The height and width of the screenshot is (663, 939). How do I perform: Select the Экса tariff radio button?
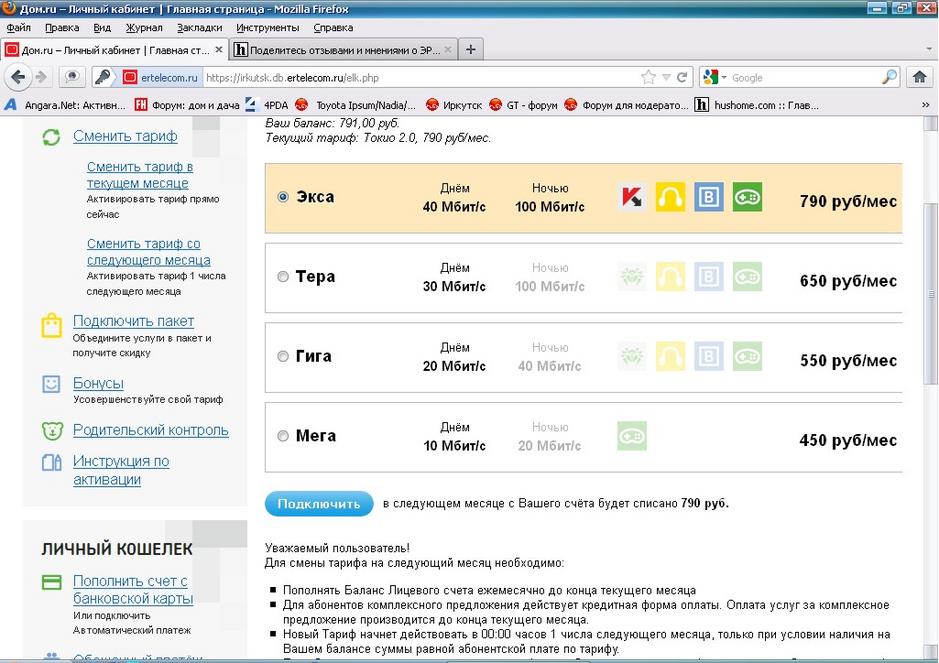coord(283,196)
